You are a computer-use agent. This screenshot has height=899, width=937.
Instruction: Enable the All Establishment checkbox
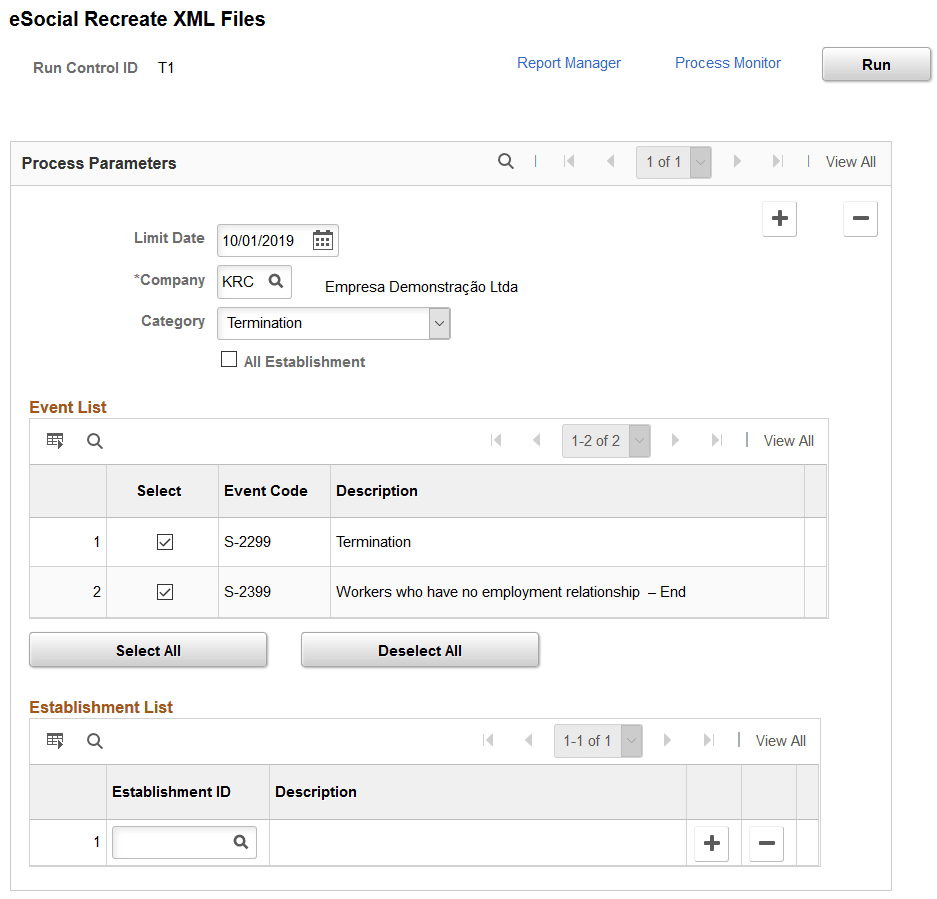coord(229,358)
